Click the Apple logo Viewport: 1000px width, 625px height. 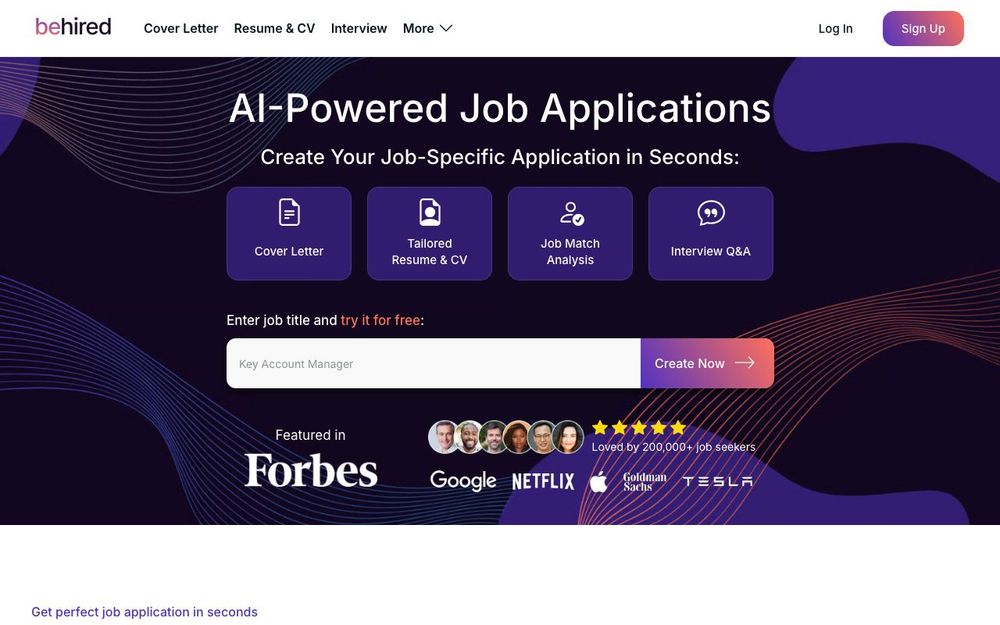pos(596,479)
